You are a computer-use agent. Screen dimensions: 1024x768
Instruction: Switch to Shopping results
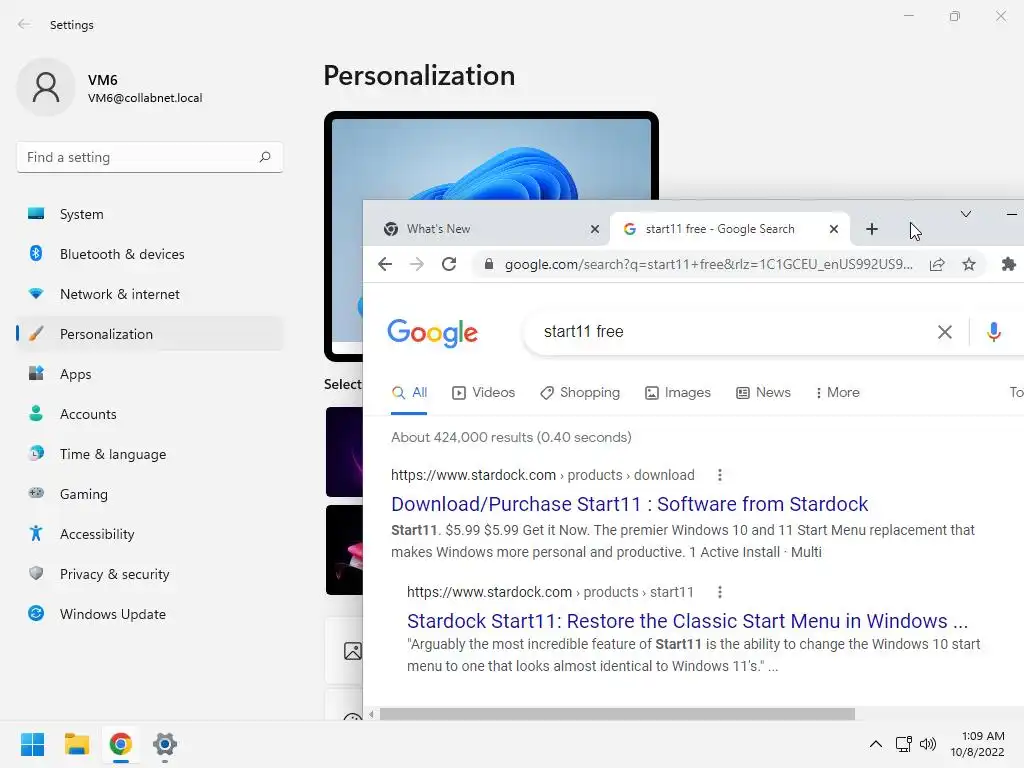(580, 392)
